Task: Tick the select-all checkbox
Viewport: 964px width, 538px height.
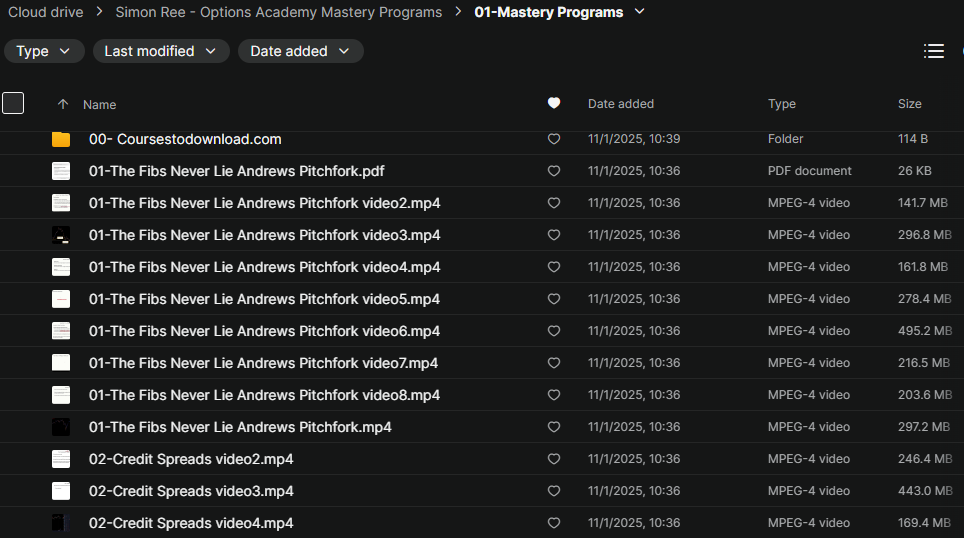Action: pos(13,103)
